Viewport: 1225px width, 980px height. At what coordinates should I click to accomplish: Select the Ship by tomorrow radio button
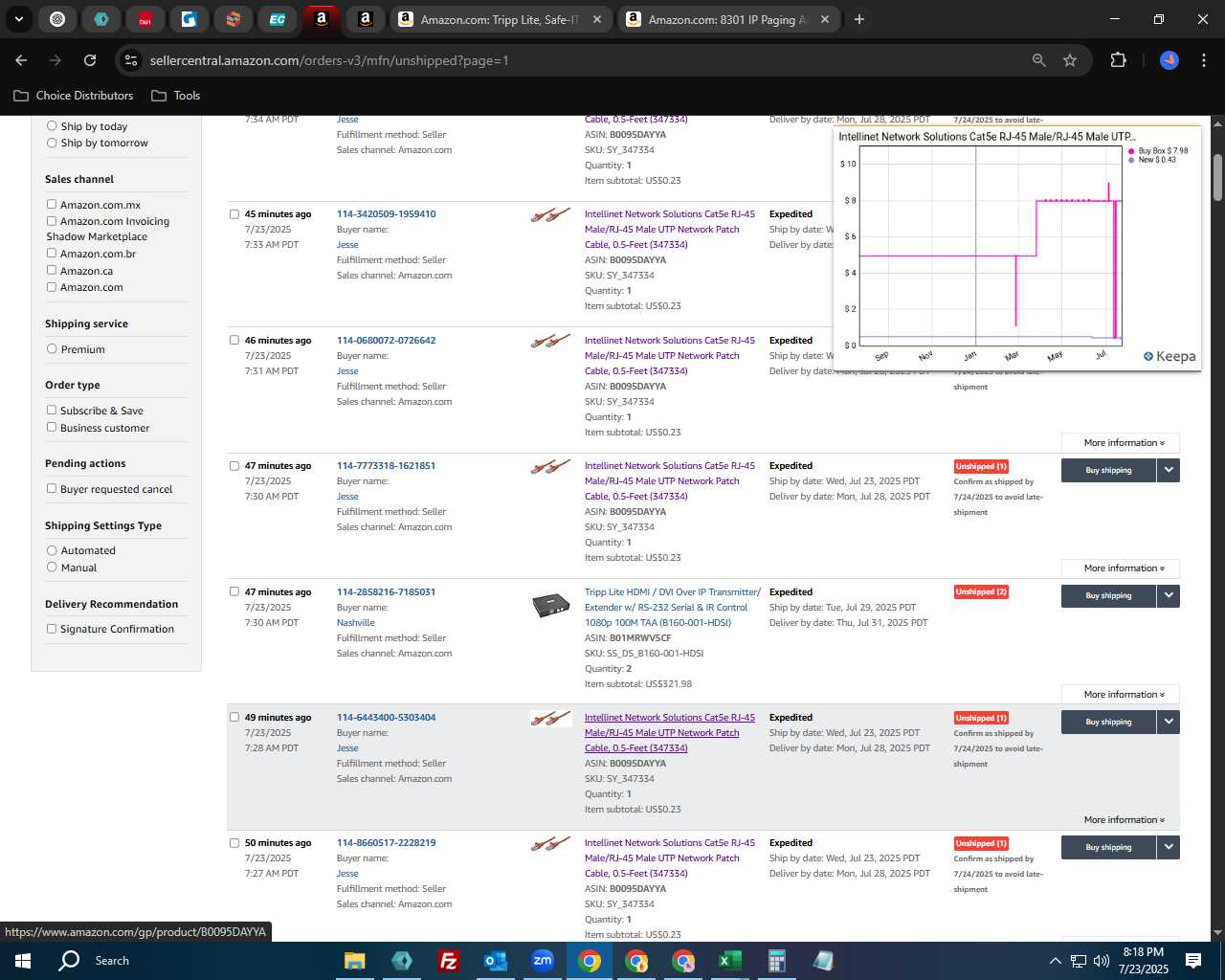[x=52, y=143]
